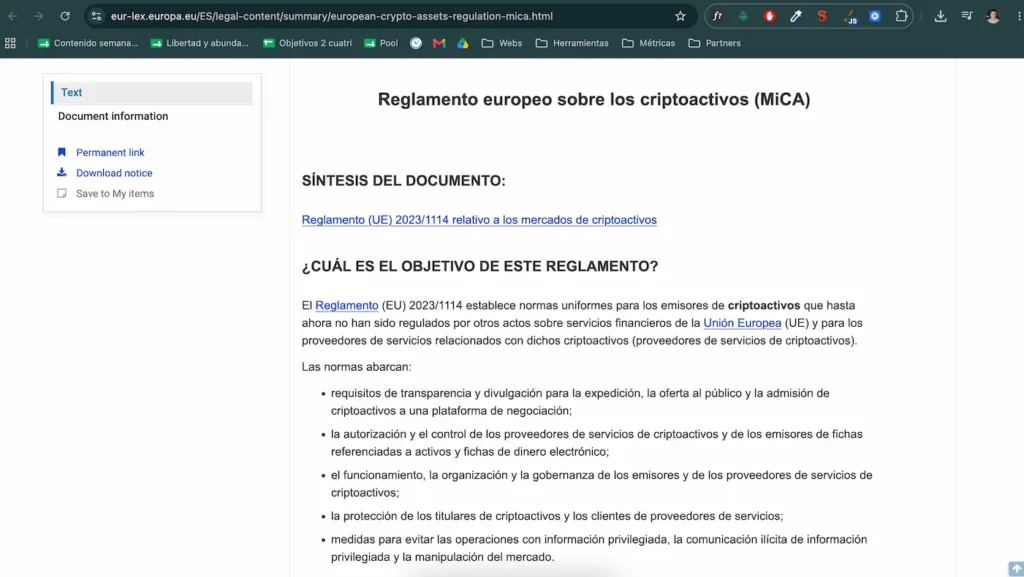Click heading ¿CUÁL ES EL OBJETIVO DE ESTE REGLAMENTO?
Image resolution: width=1024 pixels, height=577 pixels.
480,266
